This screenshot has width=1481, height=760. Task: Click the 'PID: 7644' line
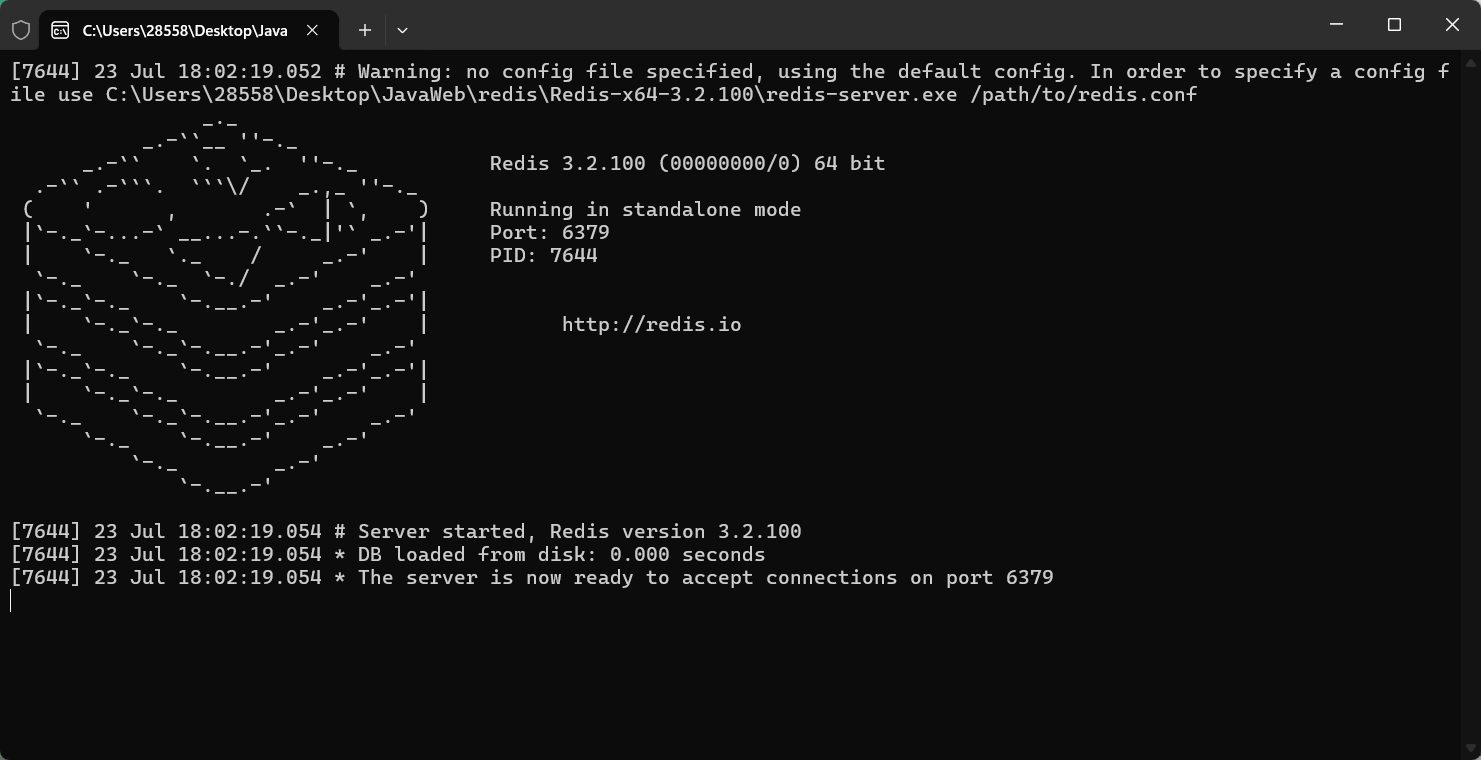pos(543,255)
